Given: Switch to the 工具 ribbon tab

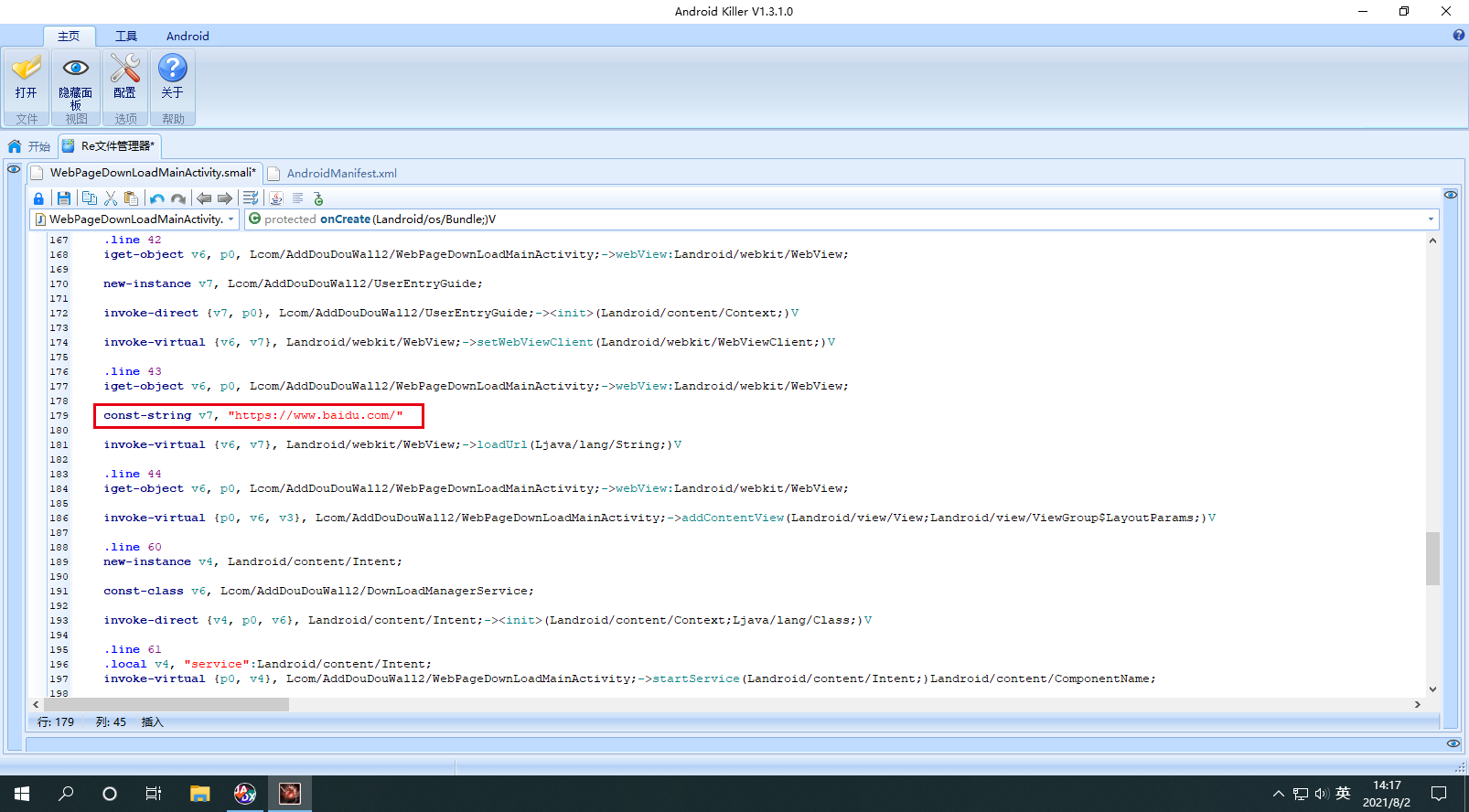Looking at the screenshot, I should coord(126,36).
